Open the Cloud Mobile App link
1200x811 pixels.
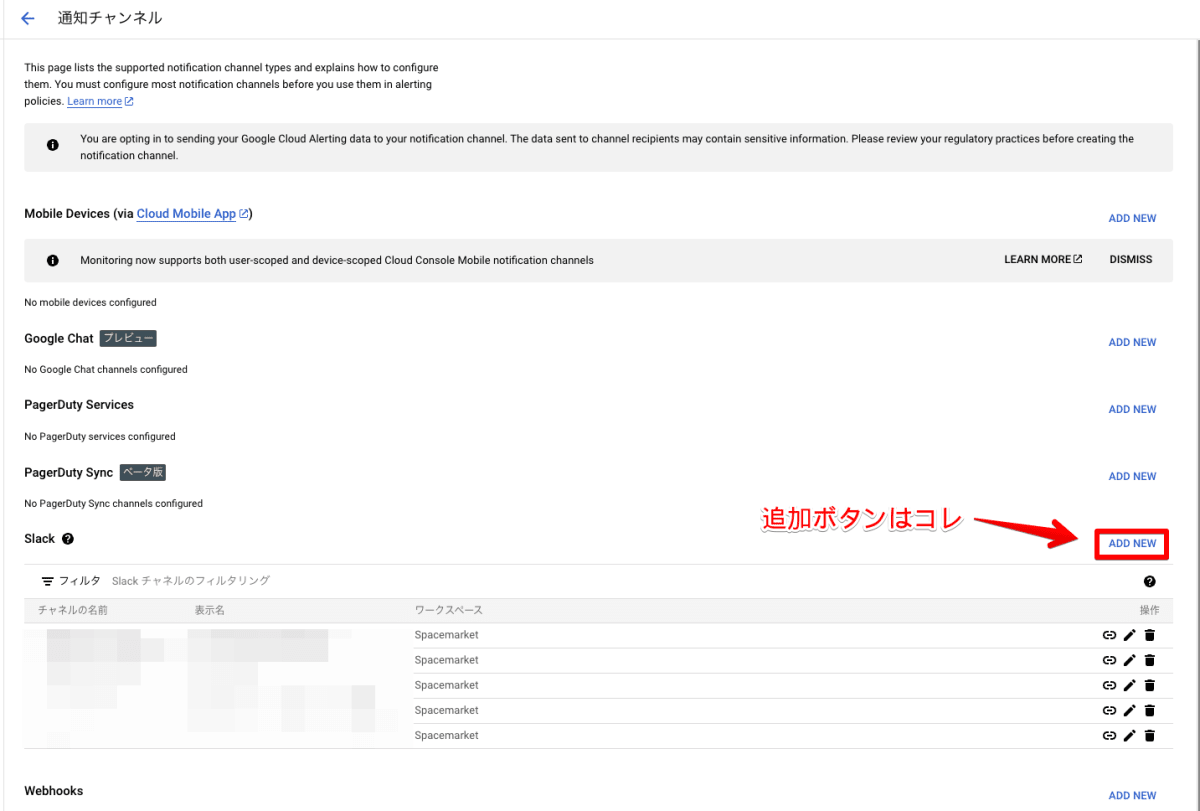[193, 214]
